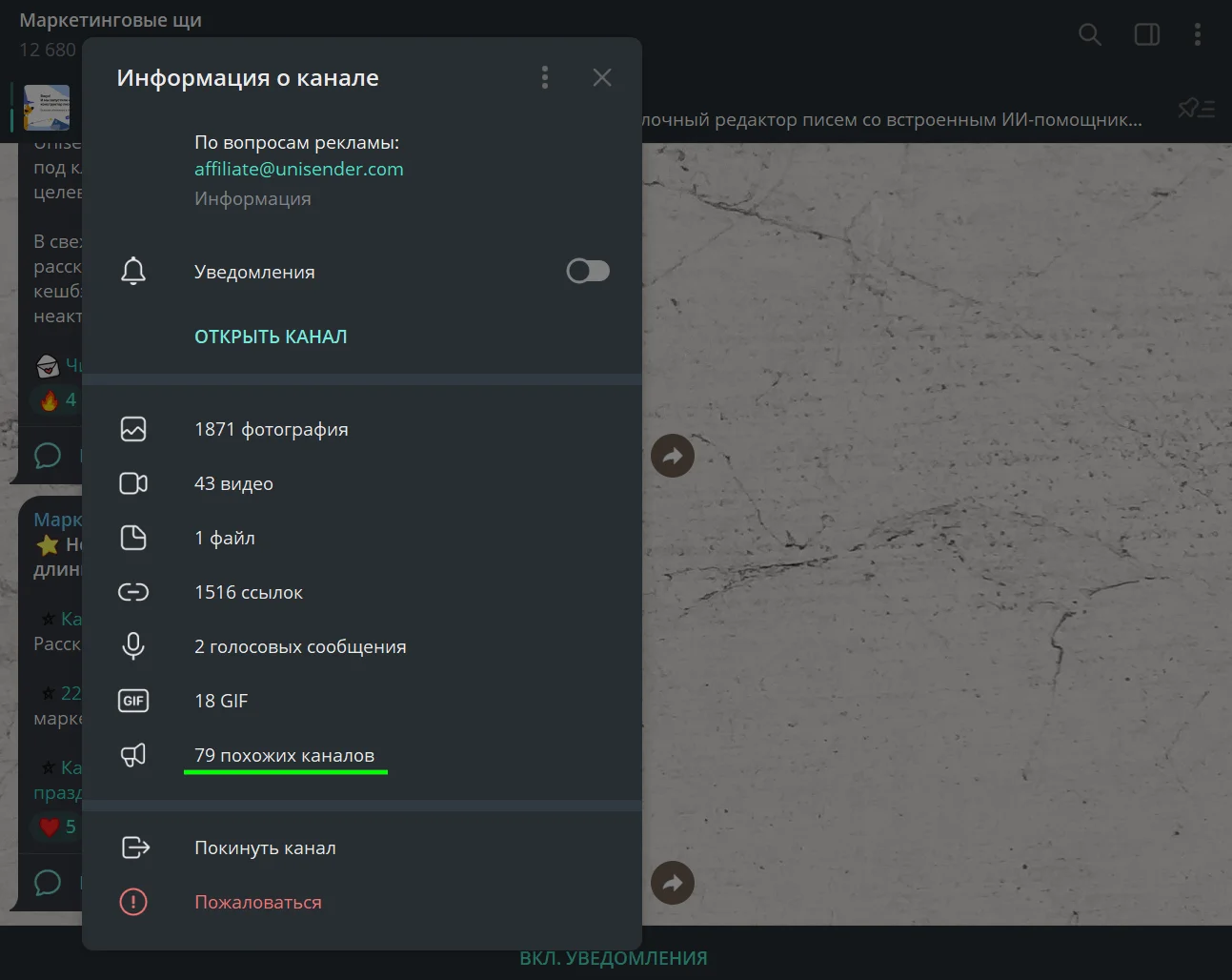Click the file icon next to 1 файл
The image size is (1232, 980).
pyautogui.click(x=133, y=538)
